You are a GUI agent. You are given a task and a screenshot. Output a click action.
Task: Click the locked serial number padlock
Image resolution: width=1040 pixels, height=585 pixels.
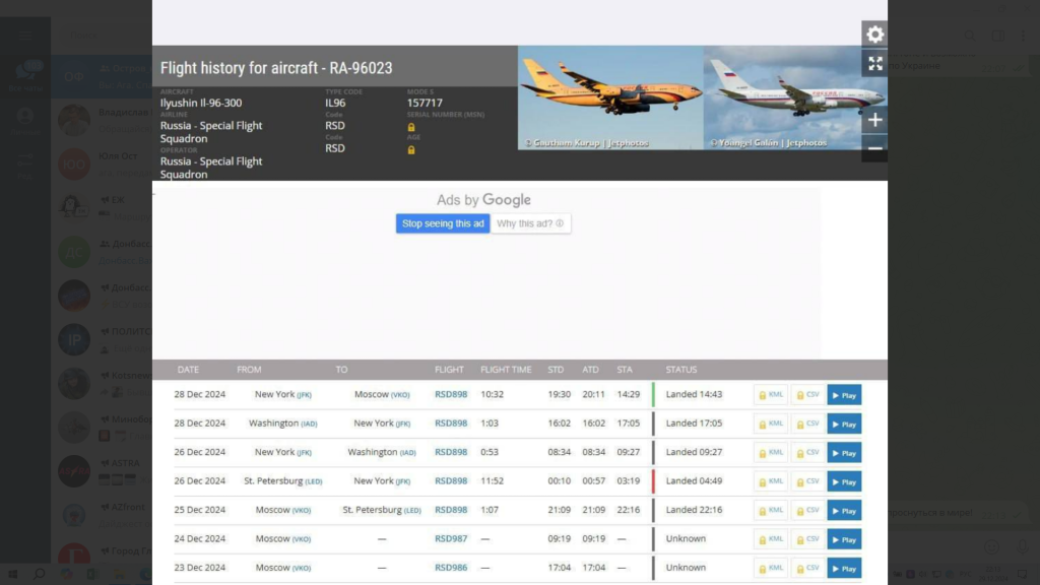411,127
